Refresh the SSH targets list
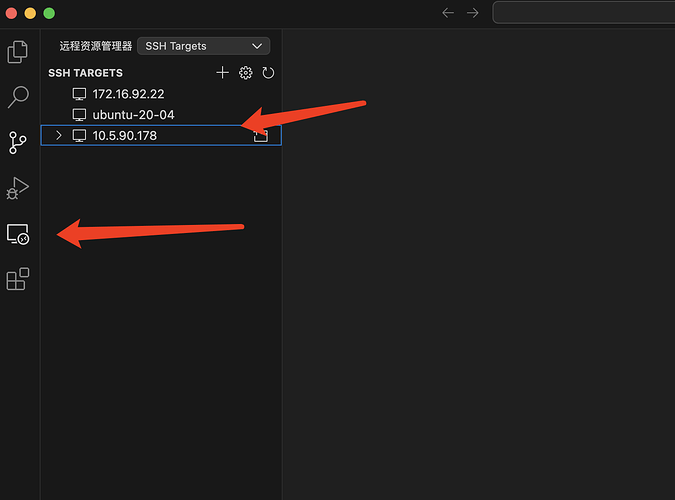The width and height of the screenshot is (675, 500). point(268,73)
